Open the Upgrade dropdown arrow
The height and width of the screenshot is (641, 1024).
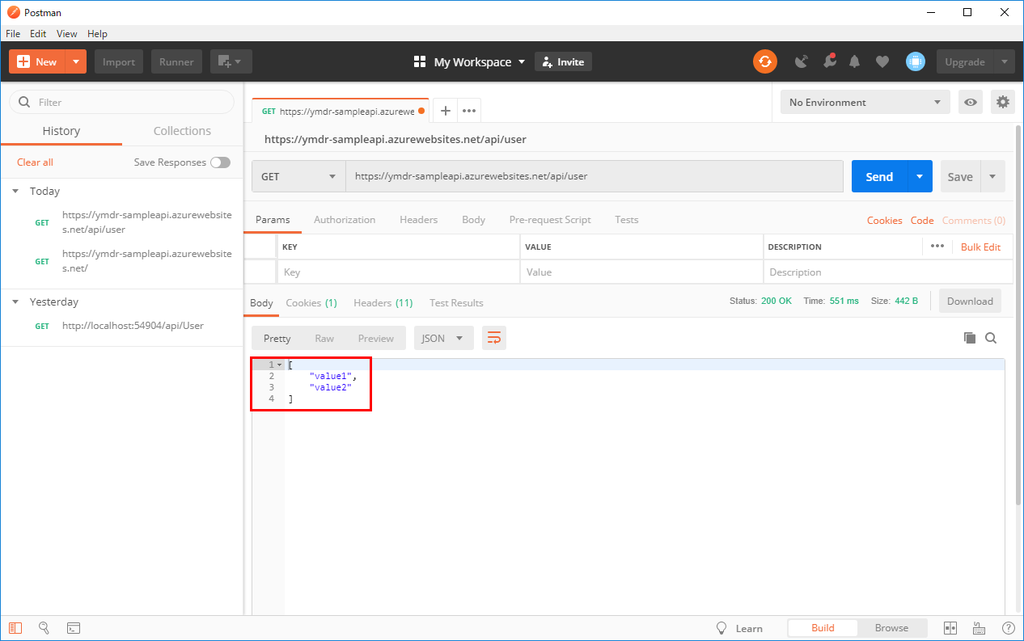coord(1004,62)
